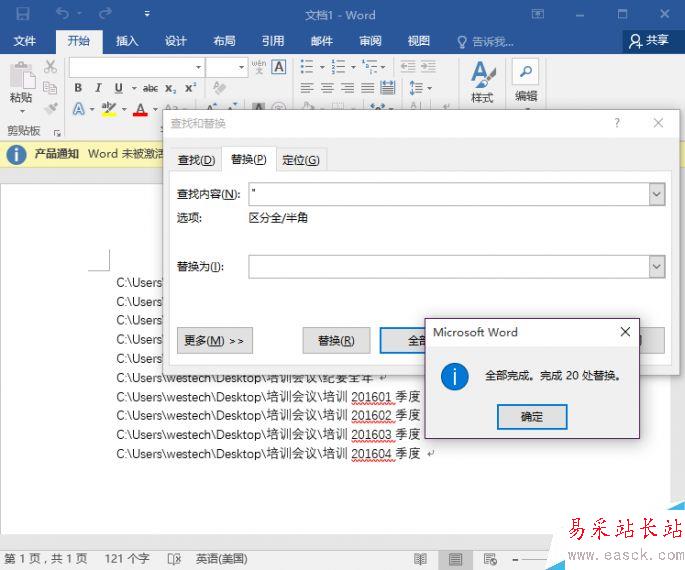Toggle Italic formatting

point(98,88)
